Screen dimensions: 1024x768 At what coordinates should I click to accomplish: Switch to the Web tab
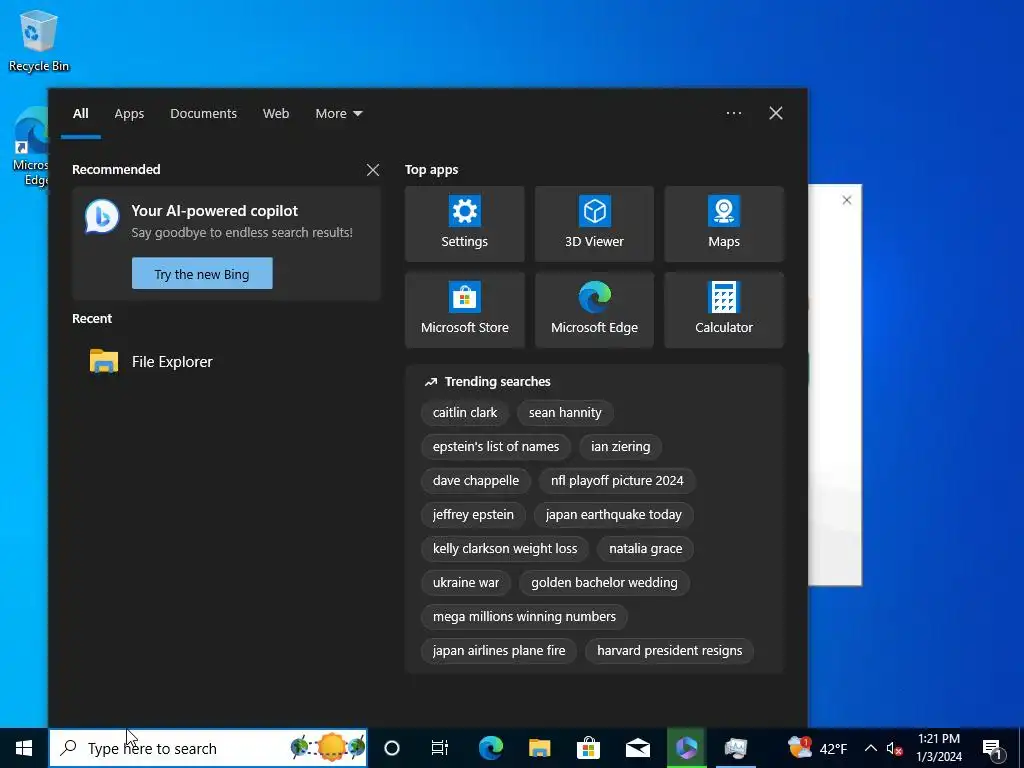click(x=276, y=114)
